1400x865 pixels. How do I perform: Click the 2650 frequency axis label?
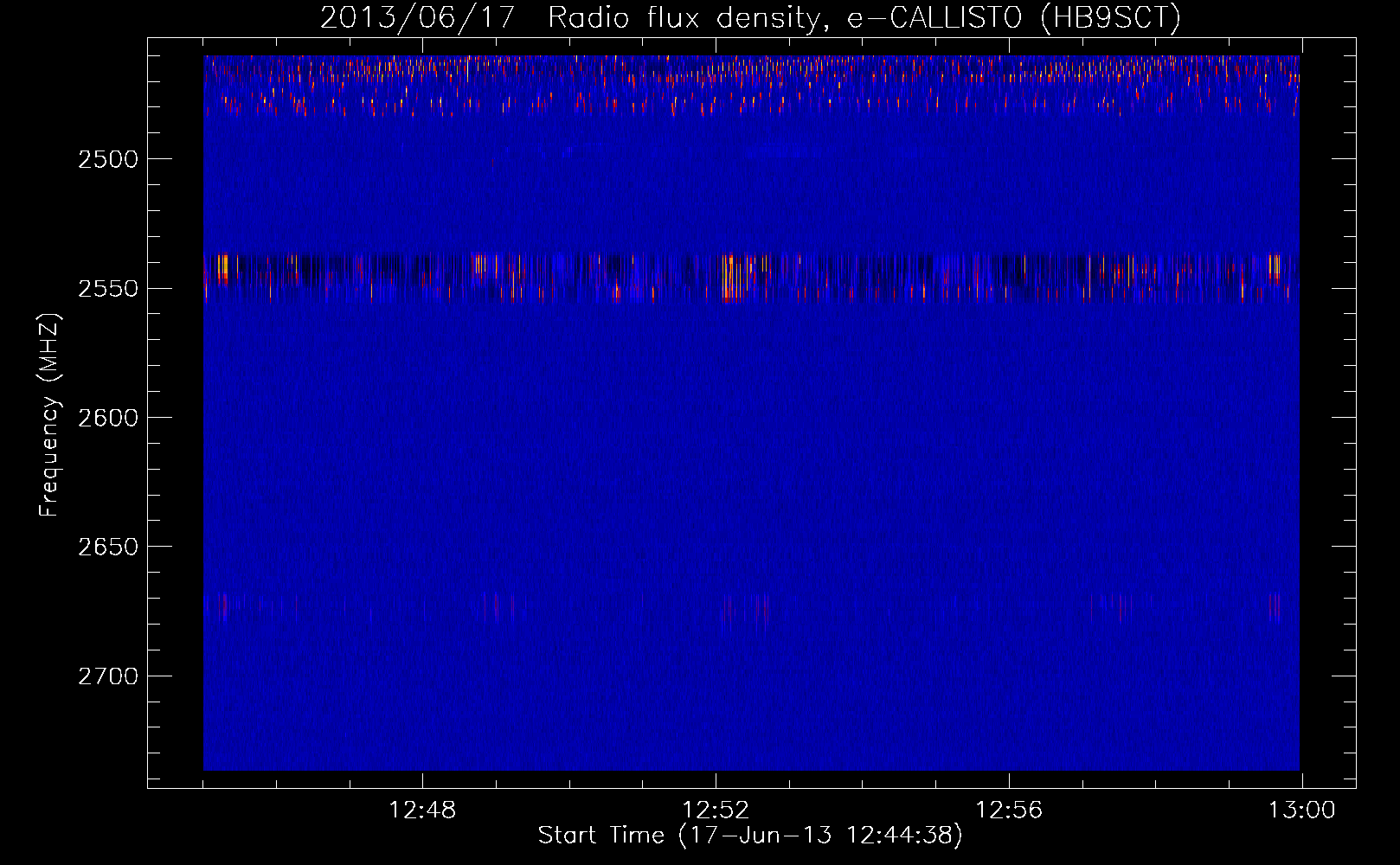coord(107,547)
